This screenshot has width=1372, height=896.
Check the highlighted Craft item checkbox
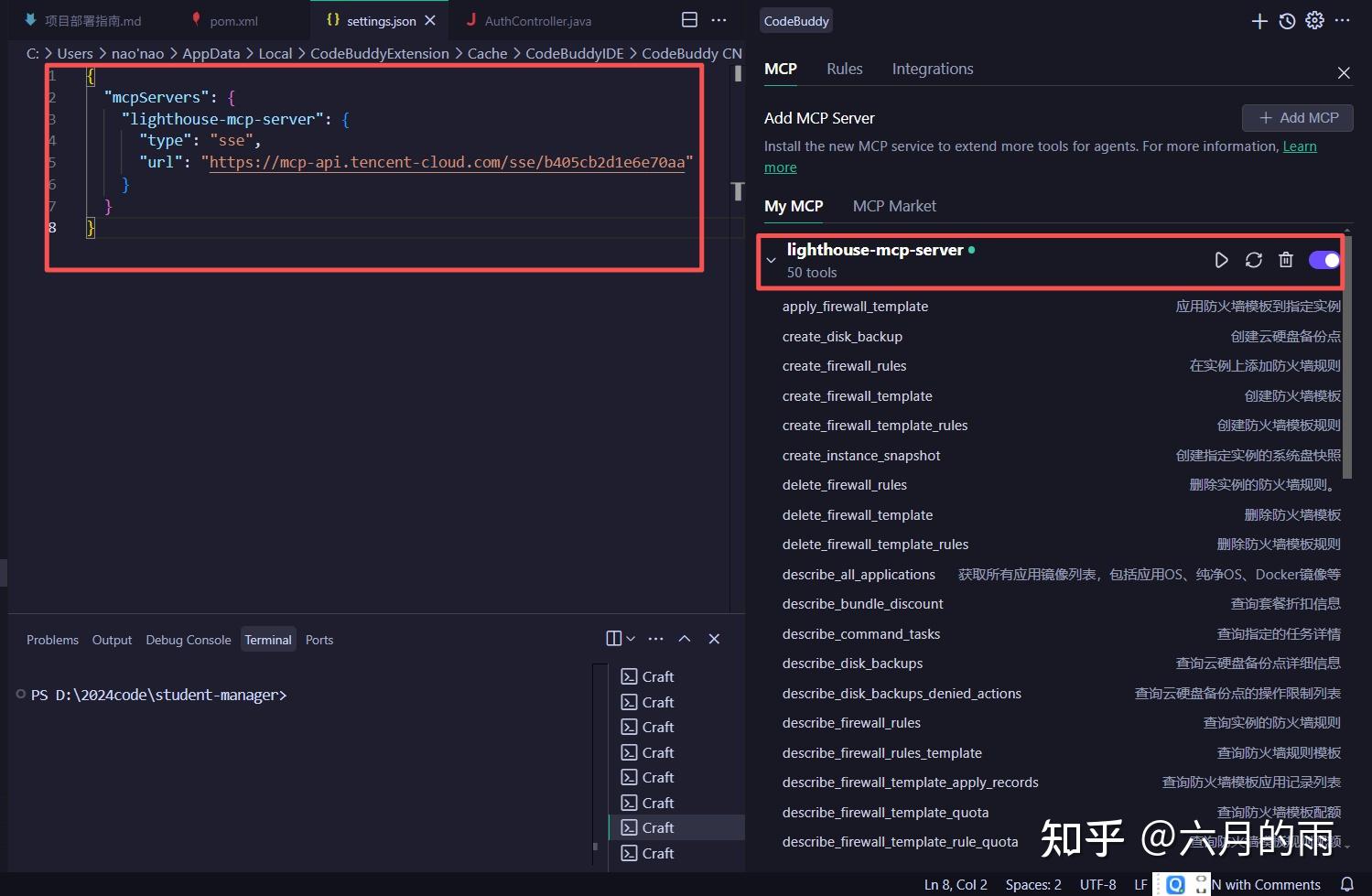coord(629,827)
